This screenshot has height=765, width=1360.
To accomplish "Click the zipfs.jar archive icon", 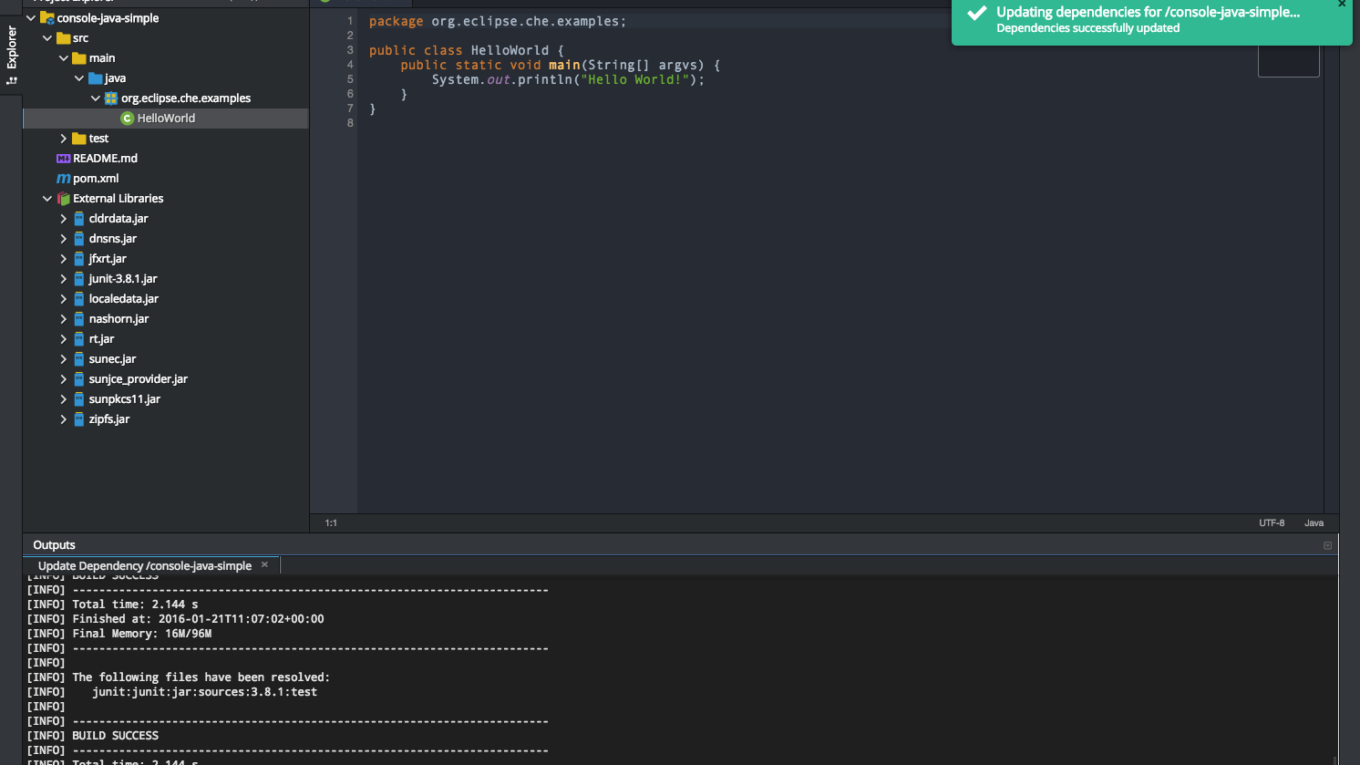I will tap(79, 419).
